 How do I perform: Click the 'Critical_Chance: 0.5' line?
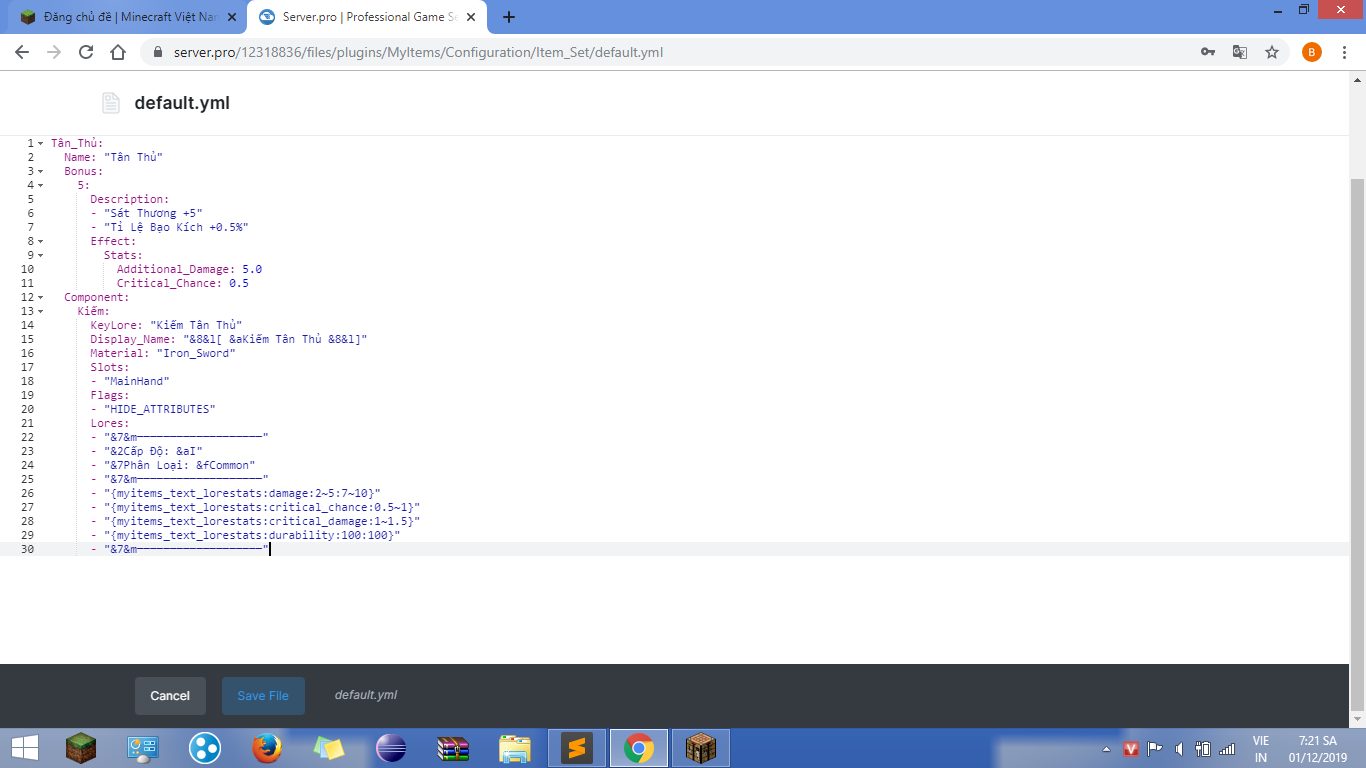tap(183, 283)
